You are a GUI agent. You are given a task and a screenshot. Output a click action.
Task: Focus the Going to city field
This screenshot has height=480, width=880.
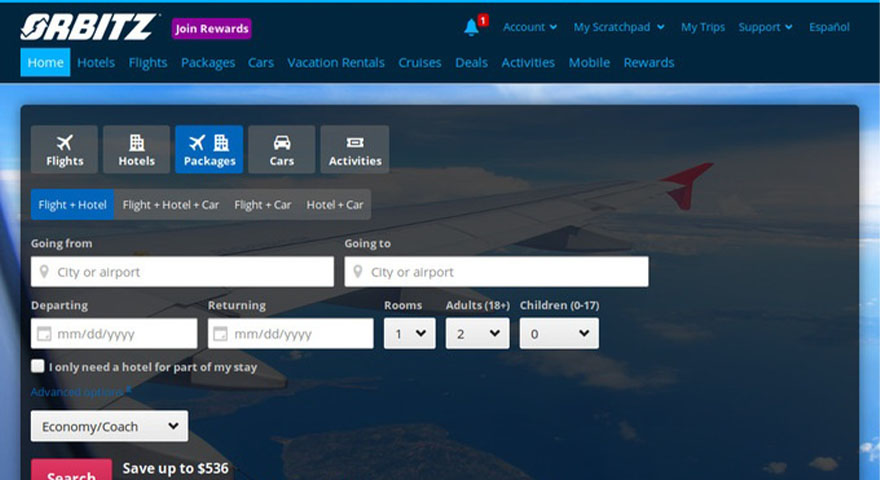tap(497, 272)
